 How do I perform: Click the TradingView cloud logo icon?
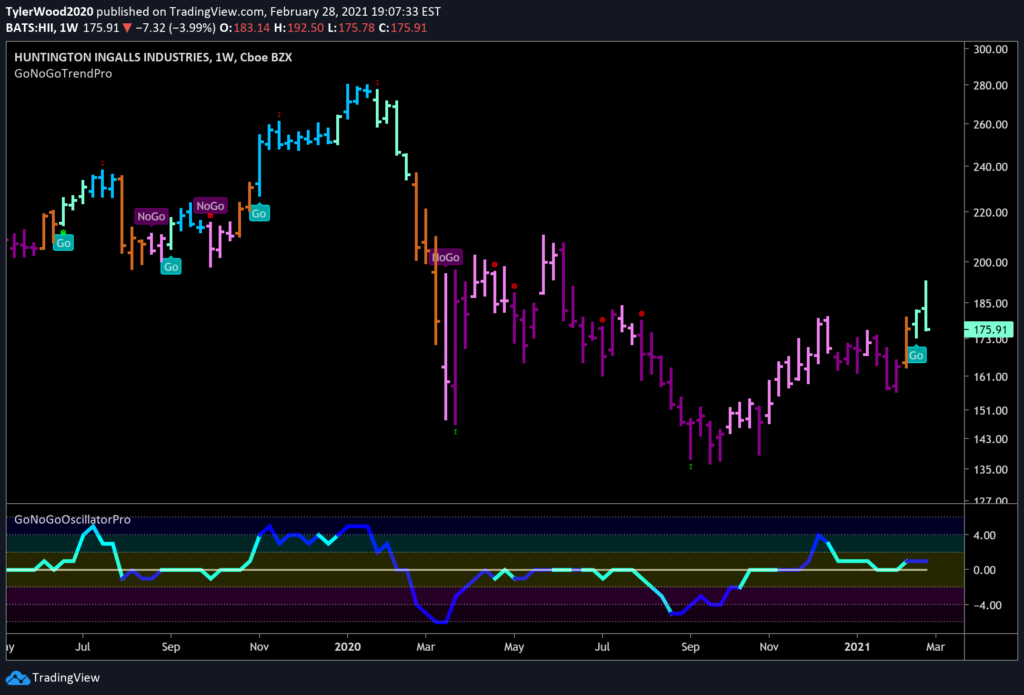coord(16,677)
